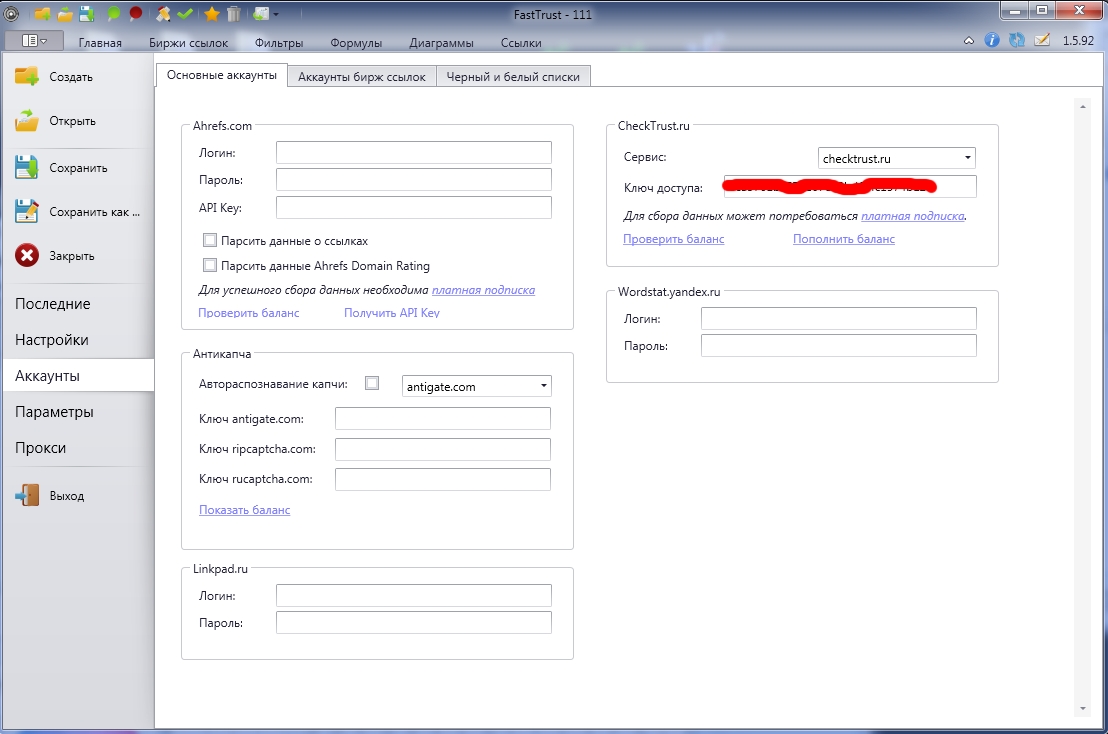Click the round application logo icon in the title bar

pyautogui.click(x=11, y=13)
